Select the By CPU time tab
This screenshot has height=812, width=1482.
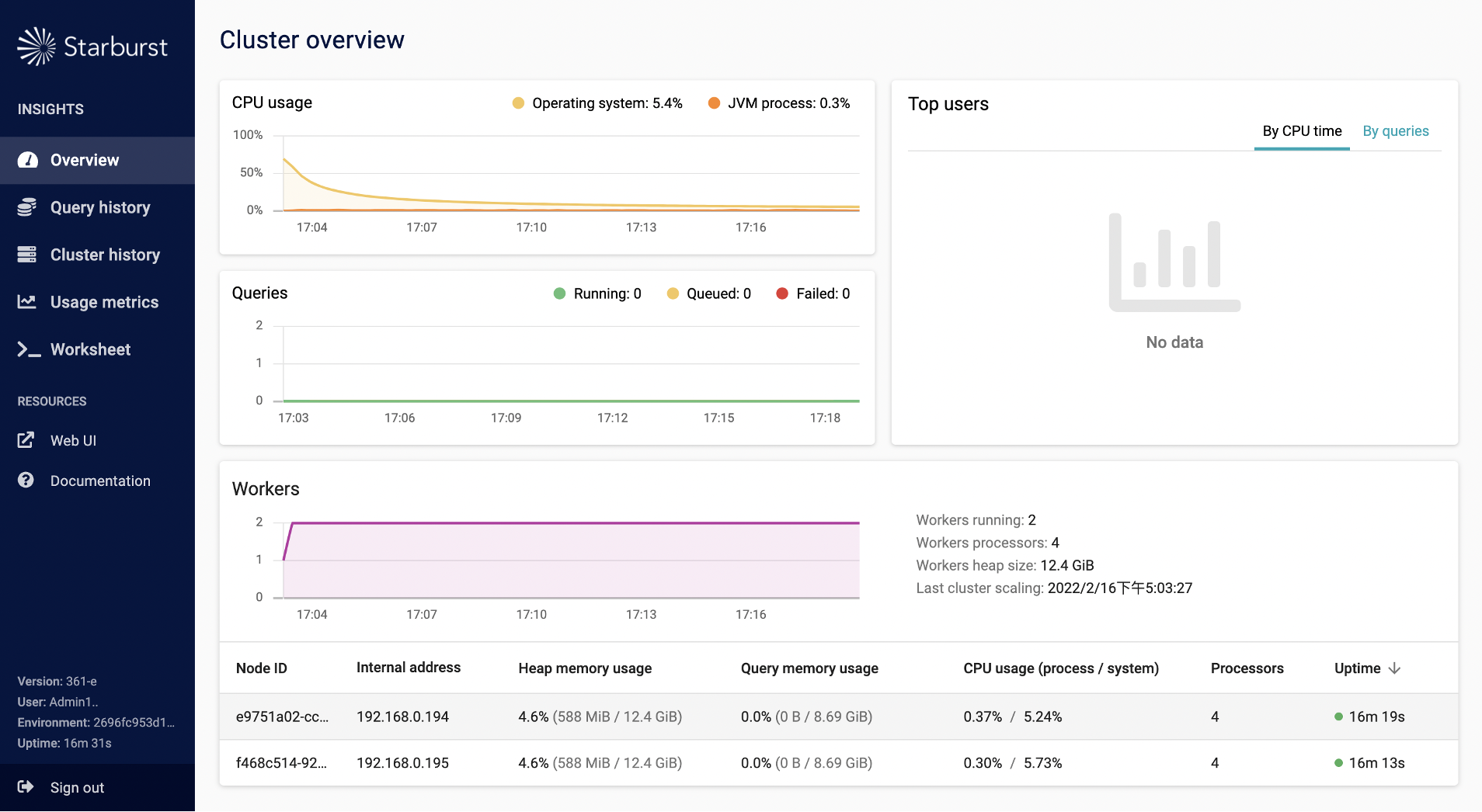(1302, 131)
